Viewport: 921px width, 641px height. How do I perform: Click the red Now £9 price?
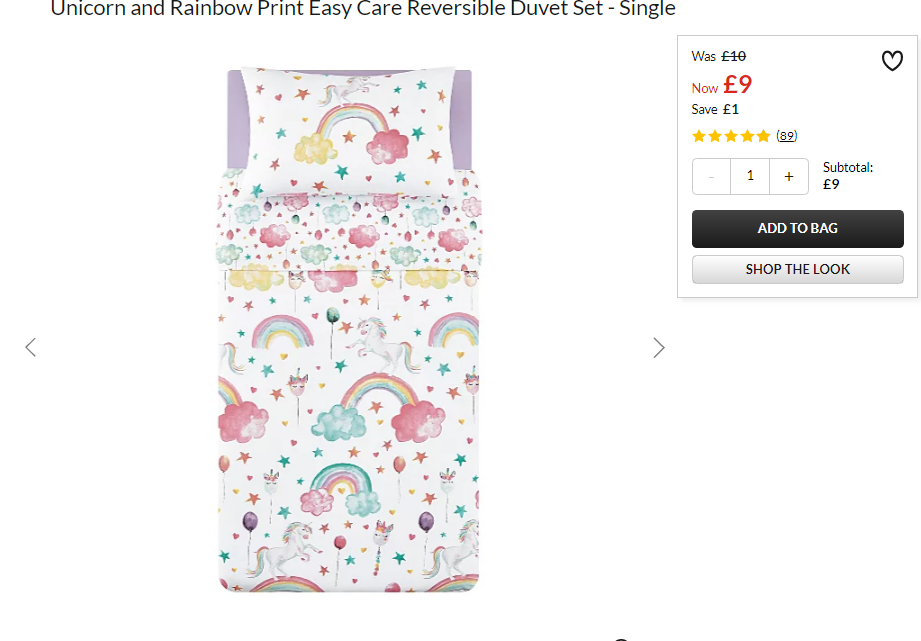(x=721, y=85)
